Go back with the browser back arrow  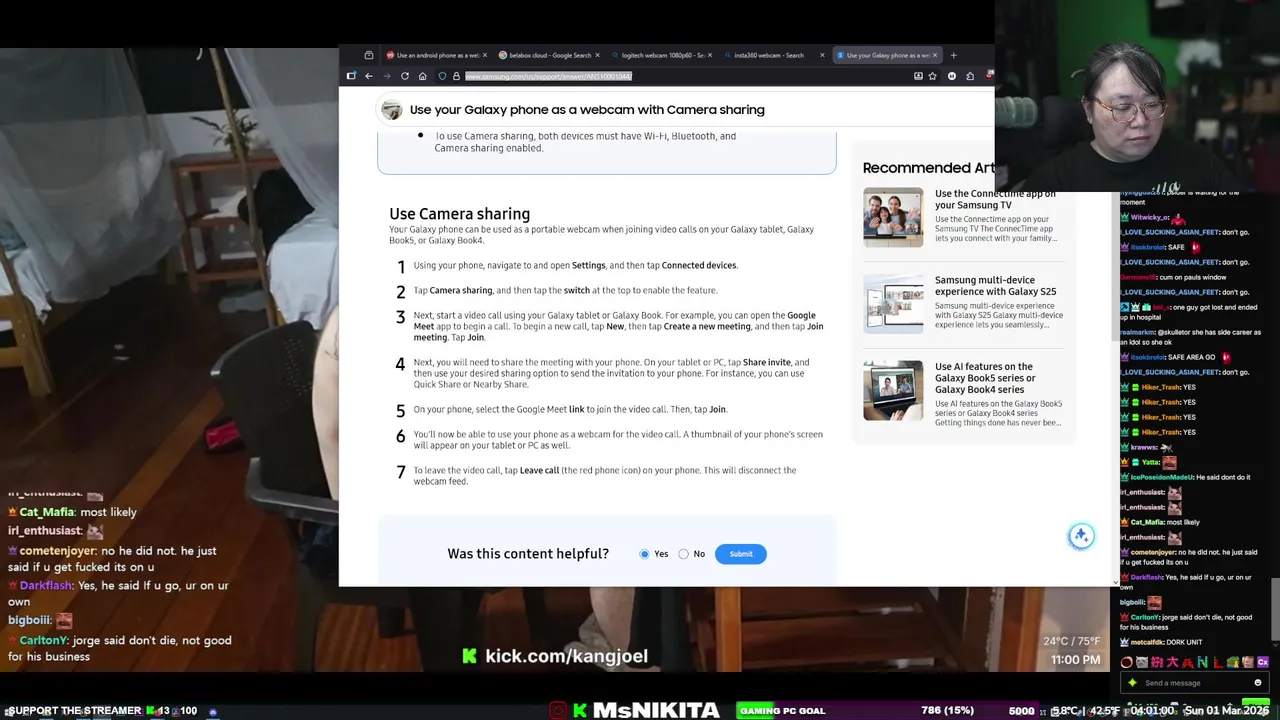pyautogui.click(x=369, y=76)
